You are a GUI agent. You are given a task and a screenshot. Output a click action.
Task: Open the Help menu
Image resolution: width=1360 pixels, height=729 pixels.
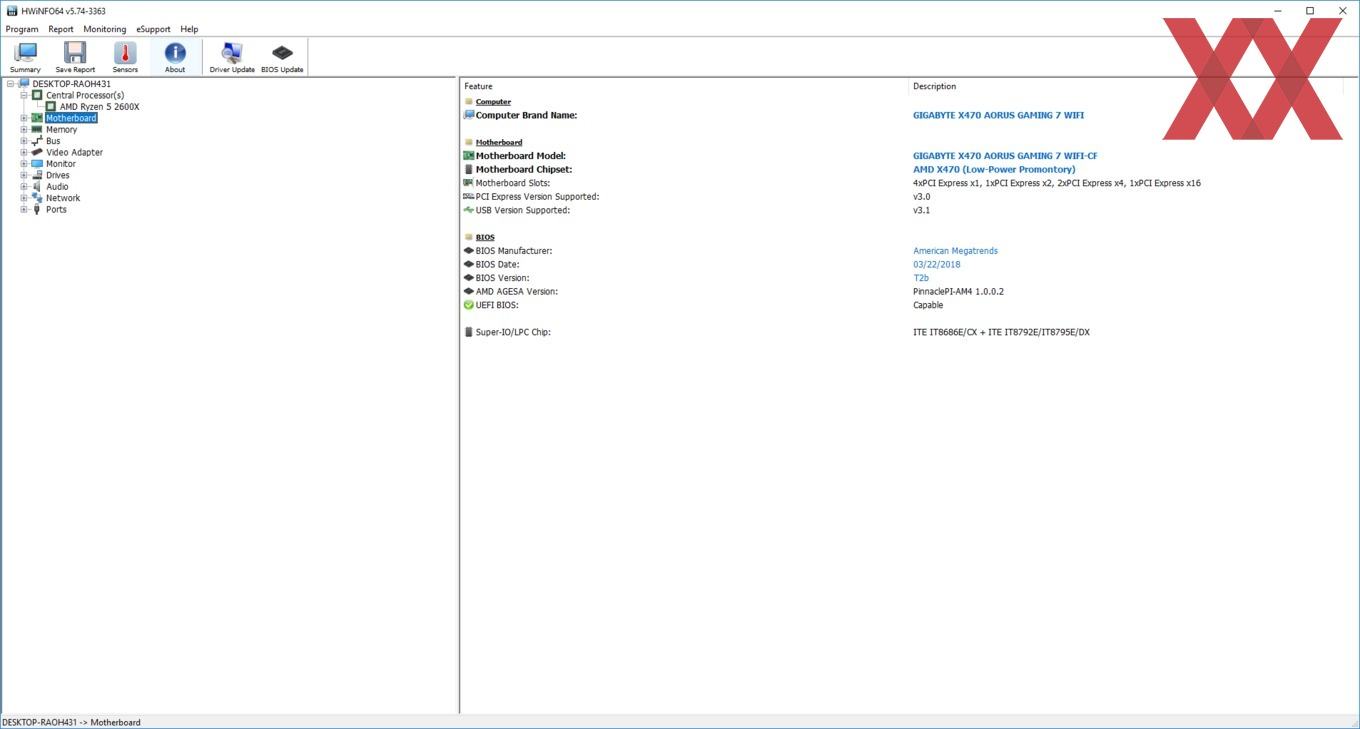coord(189,29)
